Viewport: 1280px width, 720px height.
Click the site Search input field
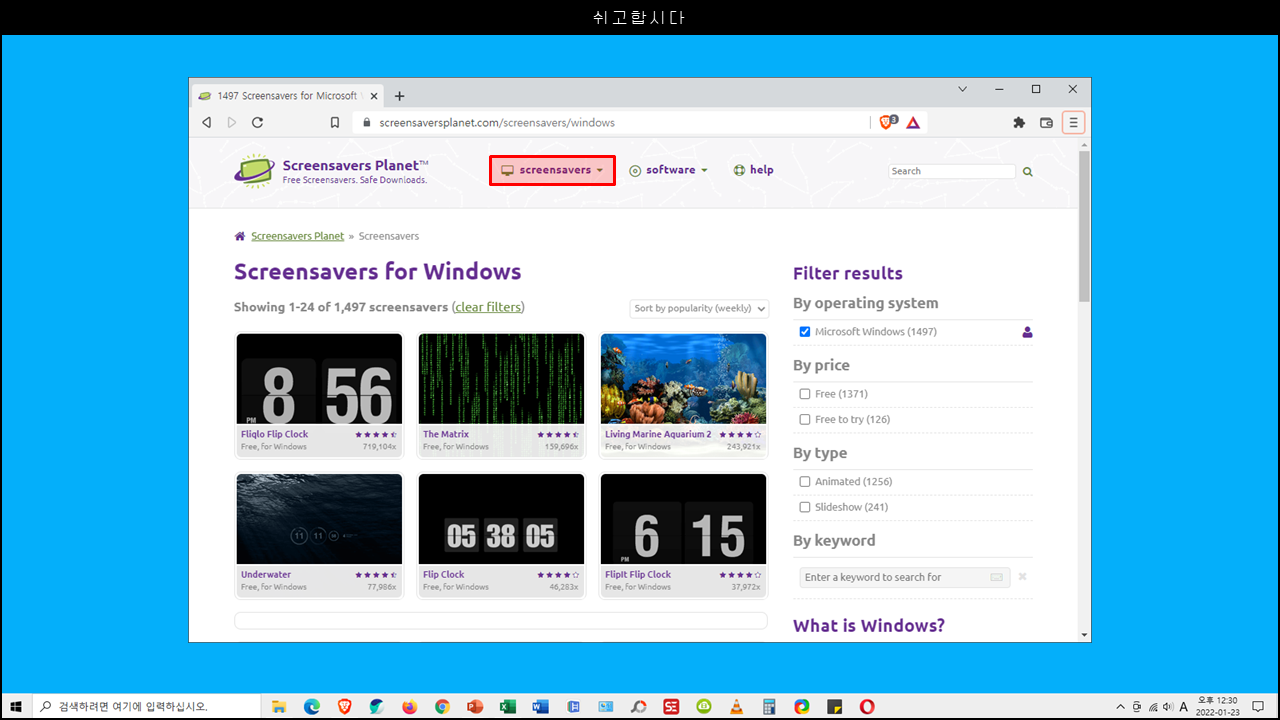tap(952, 171)
